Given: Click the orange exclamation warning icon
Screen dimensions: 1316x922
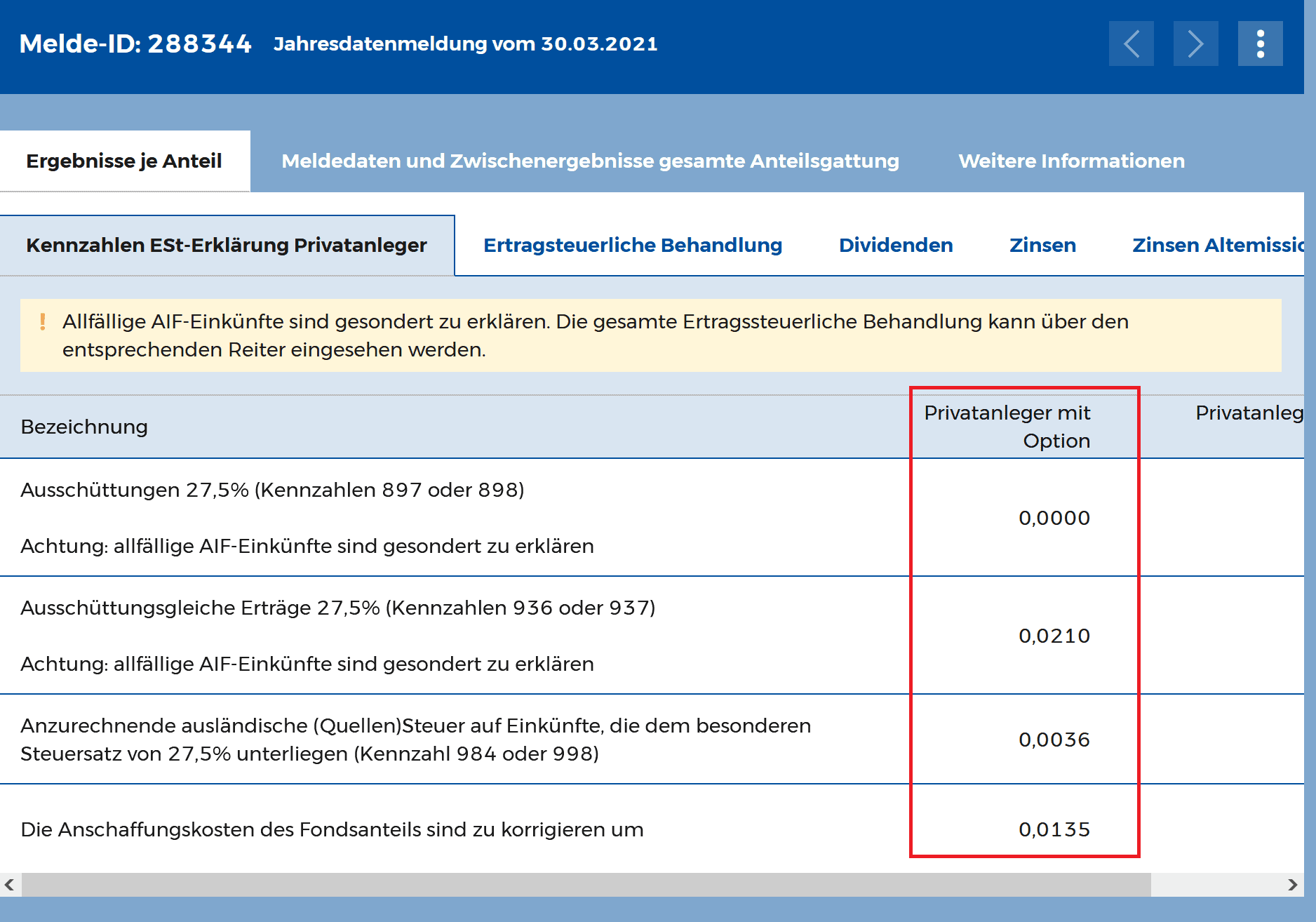Looking at the screenshot, I should (x=43, y=322).
